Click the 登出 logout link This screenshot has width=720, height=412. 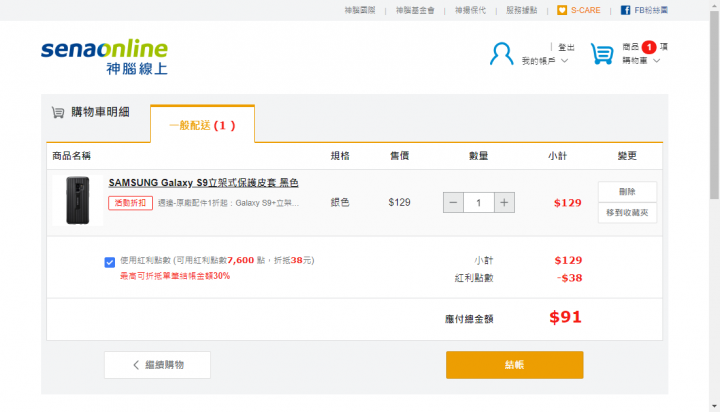[566, 47]
